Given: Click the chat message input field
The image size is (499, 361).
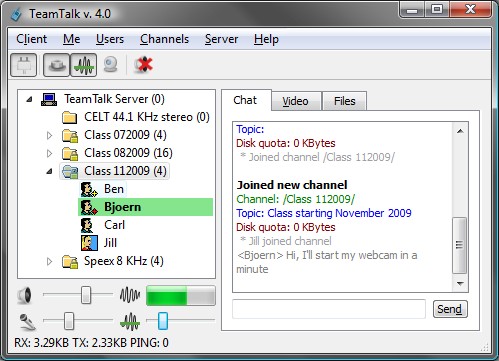Looking at the screenshot, I should [329, 309].
